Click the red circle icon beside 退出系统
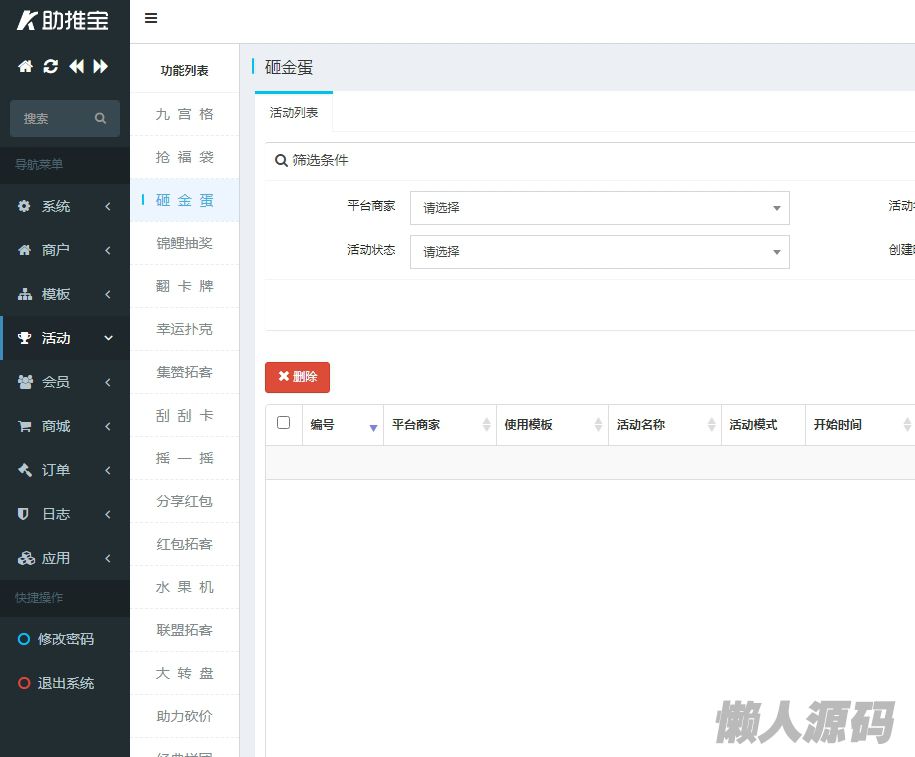Screen dimensions: 915x757 point(24,683)
